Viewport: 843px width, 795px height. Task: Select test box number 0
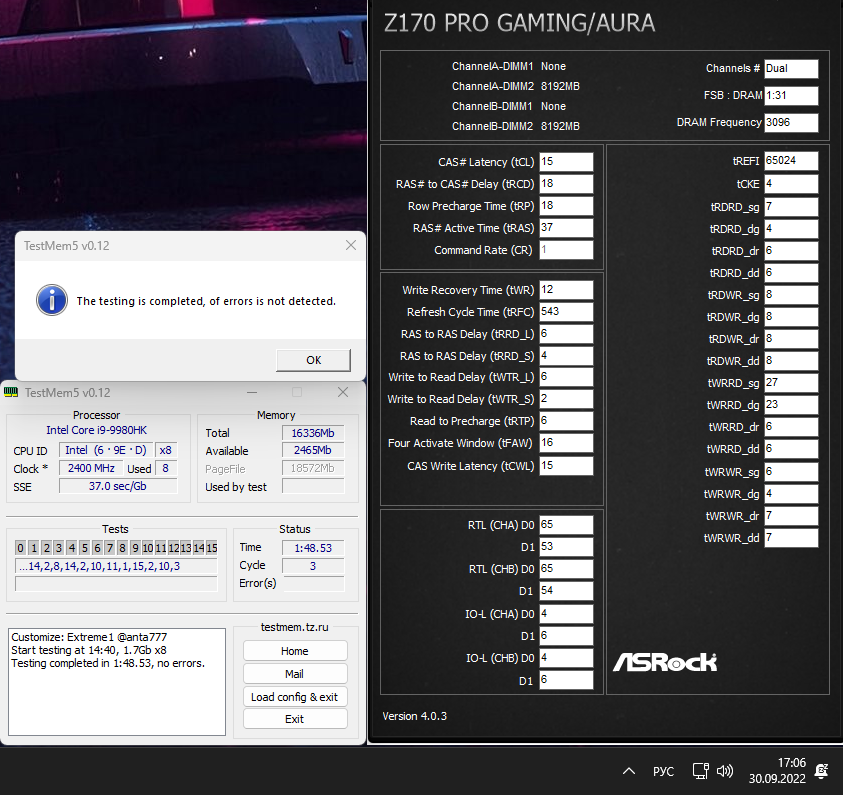(20, 548)
